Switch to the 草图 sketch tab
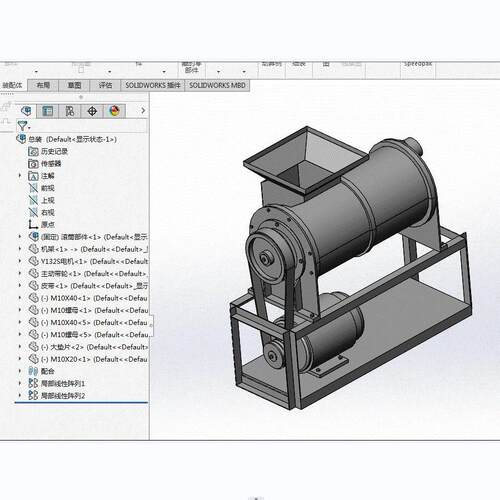The height and width of the screenshot is (500, 500). (x=74, y=85)
